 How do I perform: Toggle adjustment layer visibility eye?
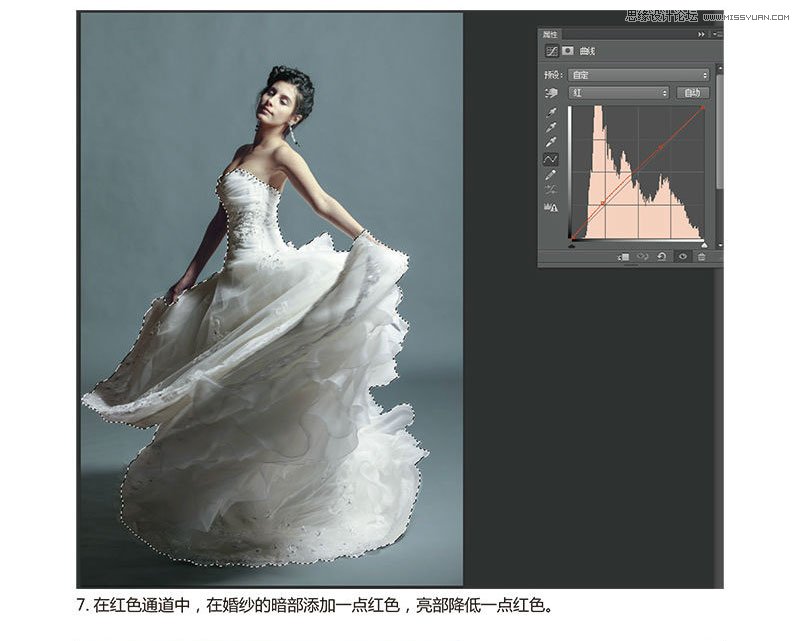(682, 257)
